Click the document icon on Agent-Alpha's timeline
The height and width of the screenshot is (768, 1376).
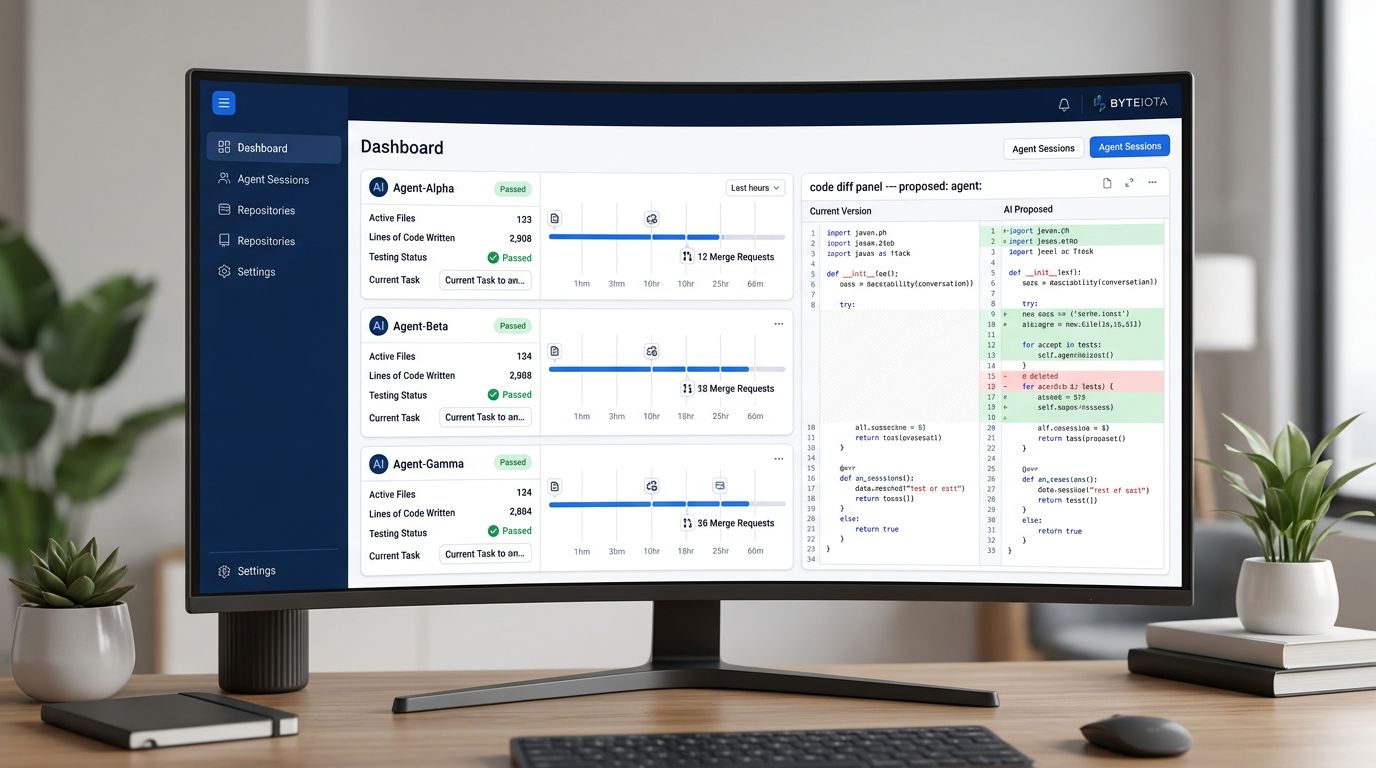(555, 218)
